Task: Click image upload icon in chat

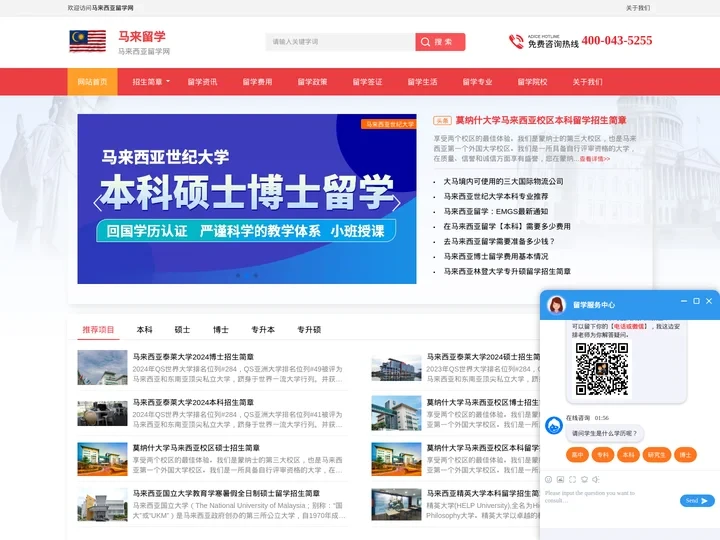Action: (560, 479)
